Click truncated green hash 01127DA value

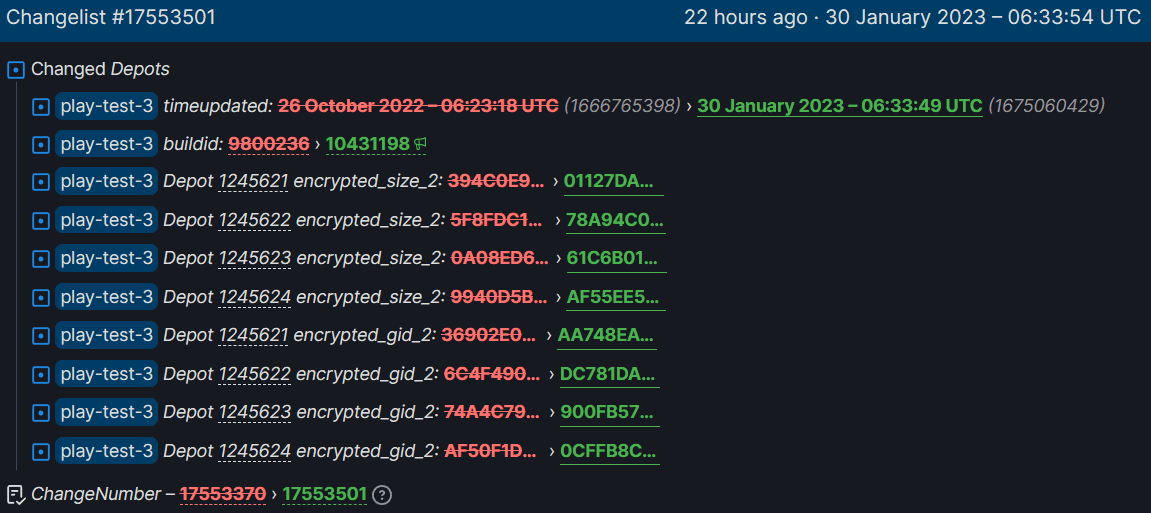point(609,182)
